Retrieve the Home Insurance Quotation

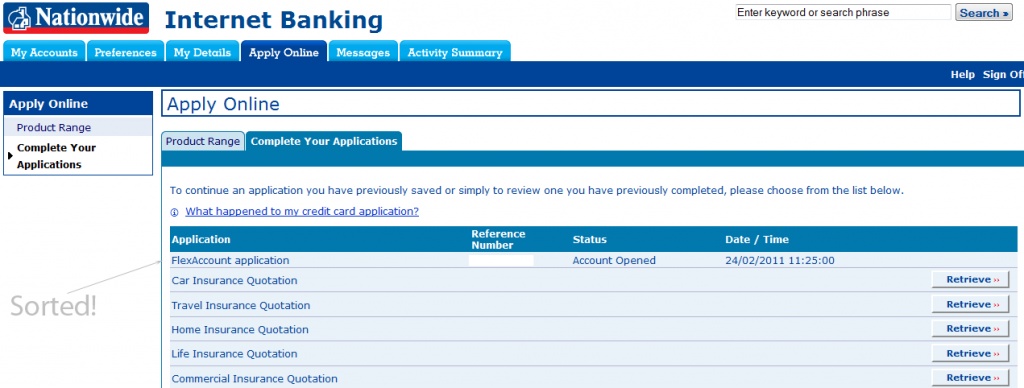coord(970,329)
